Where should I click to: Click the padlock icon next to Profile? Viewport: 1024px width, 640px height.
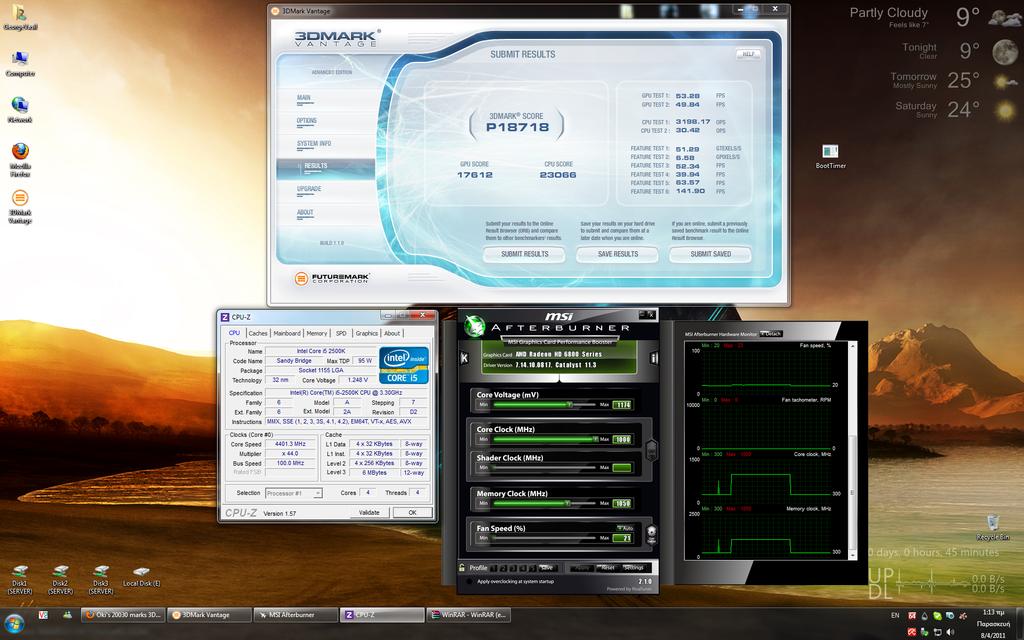(x=462, y=568)
